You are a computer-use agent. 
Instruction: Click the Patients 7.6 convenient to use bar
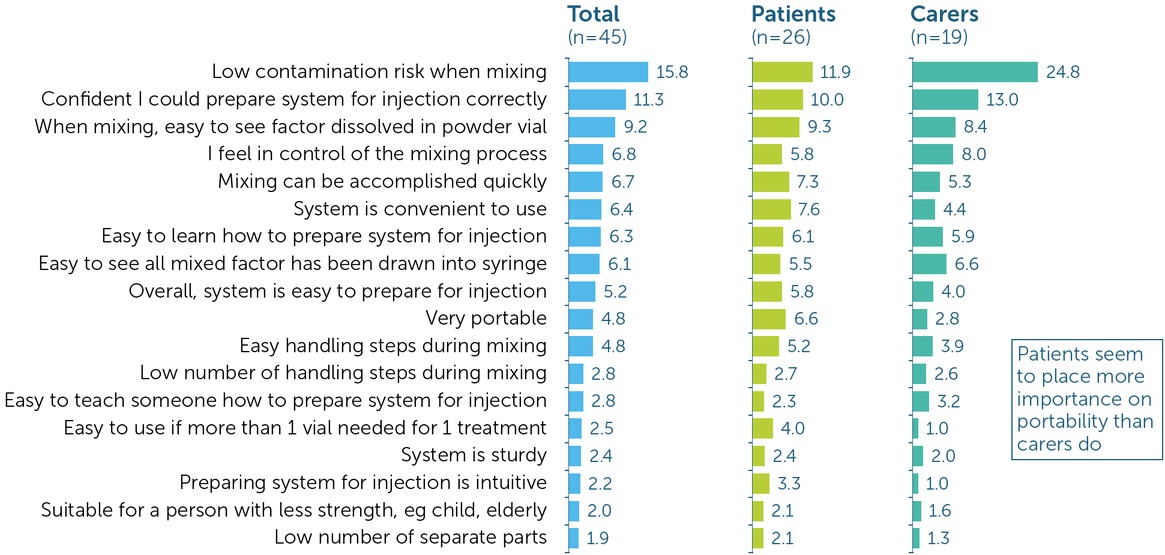point(771,209)
